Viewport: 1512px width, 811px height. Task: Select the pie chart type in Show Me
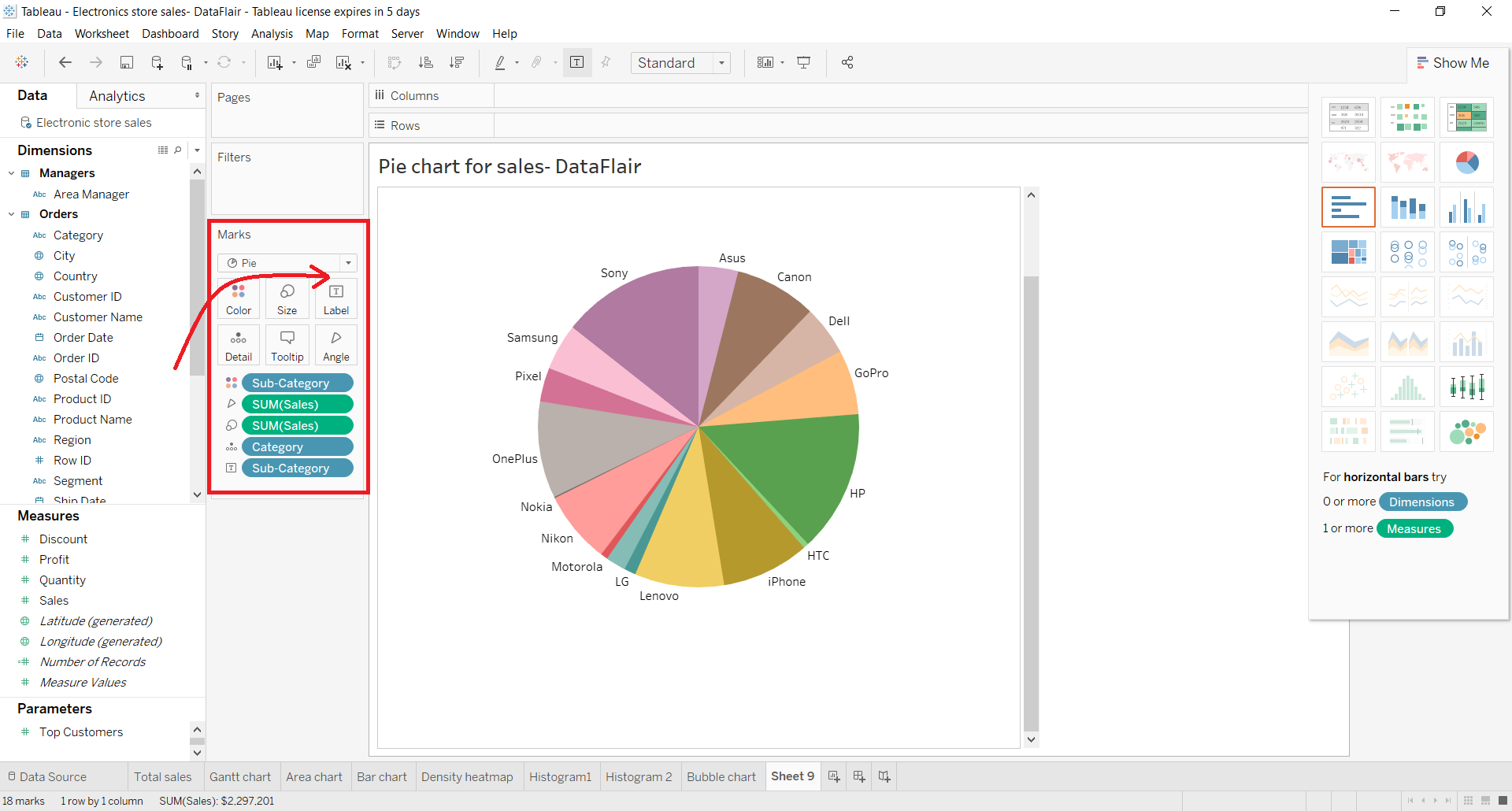tap(1467, 162)
